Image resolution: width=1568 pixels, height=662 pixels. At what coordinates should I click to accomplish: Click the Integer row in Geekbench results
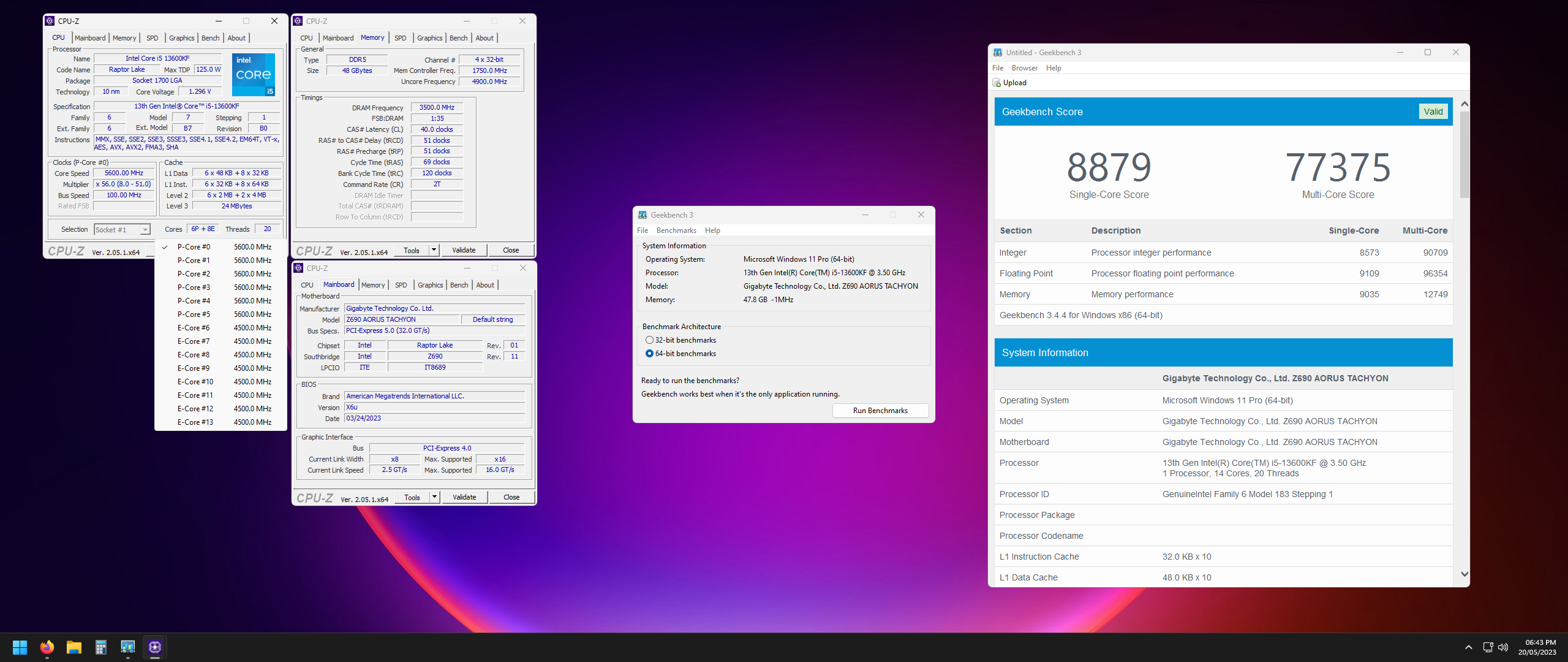click(1224, 253)
